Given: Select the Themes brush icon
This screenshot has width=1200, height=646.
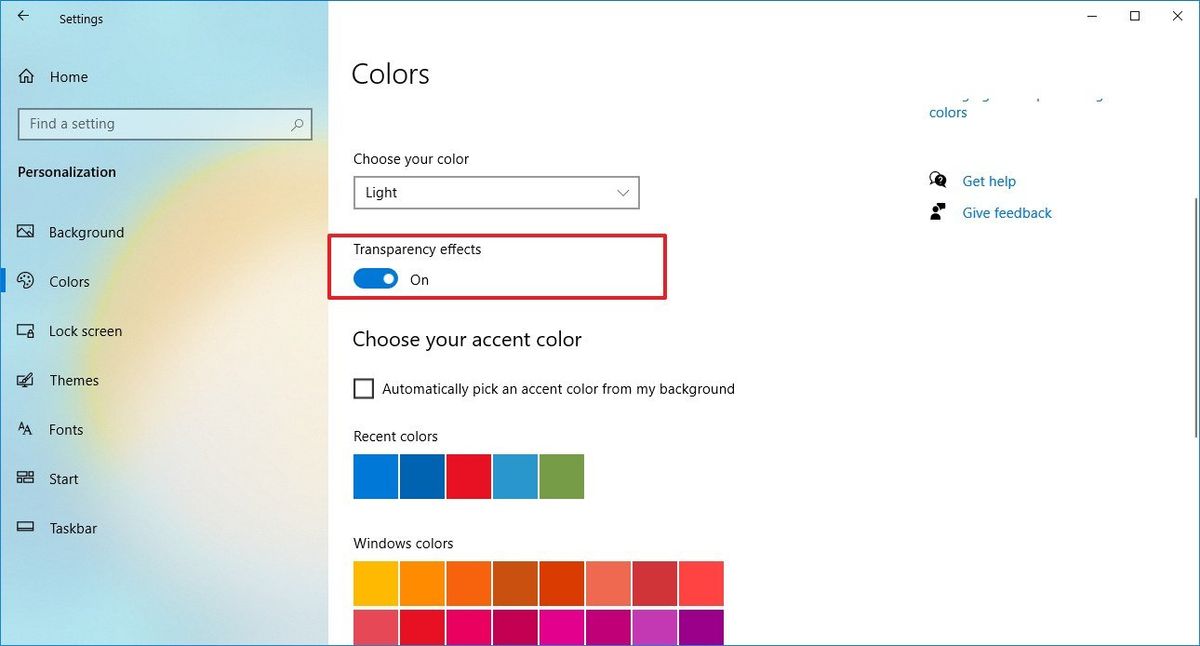Looking at the screenshot, I should [x=26, y=380].
